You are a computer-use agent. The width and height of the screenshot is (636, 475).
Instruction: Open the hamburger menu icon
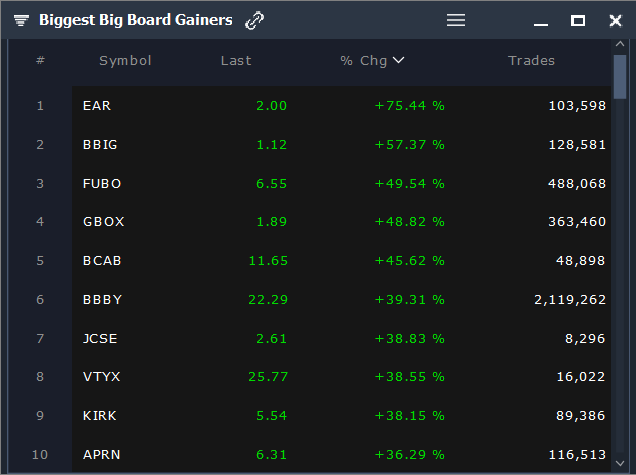click(456, 20)
